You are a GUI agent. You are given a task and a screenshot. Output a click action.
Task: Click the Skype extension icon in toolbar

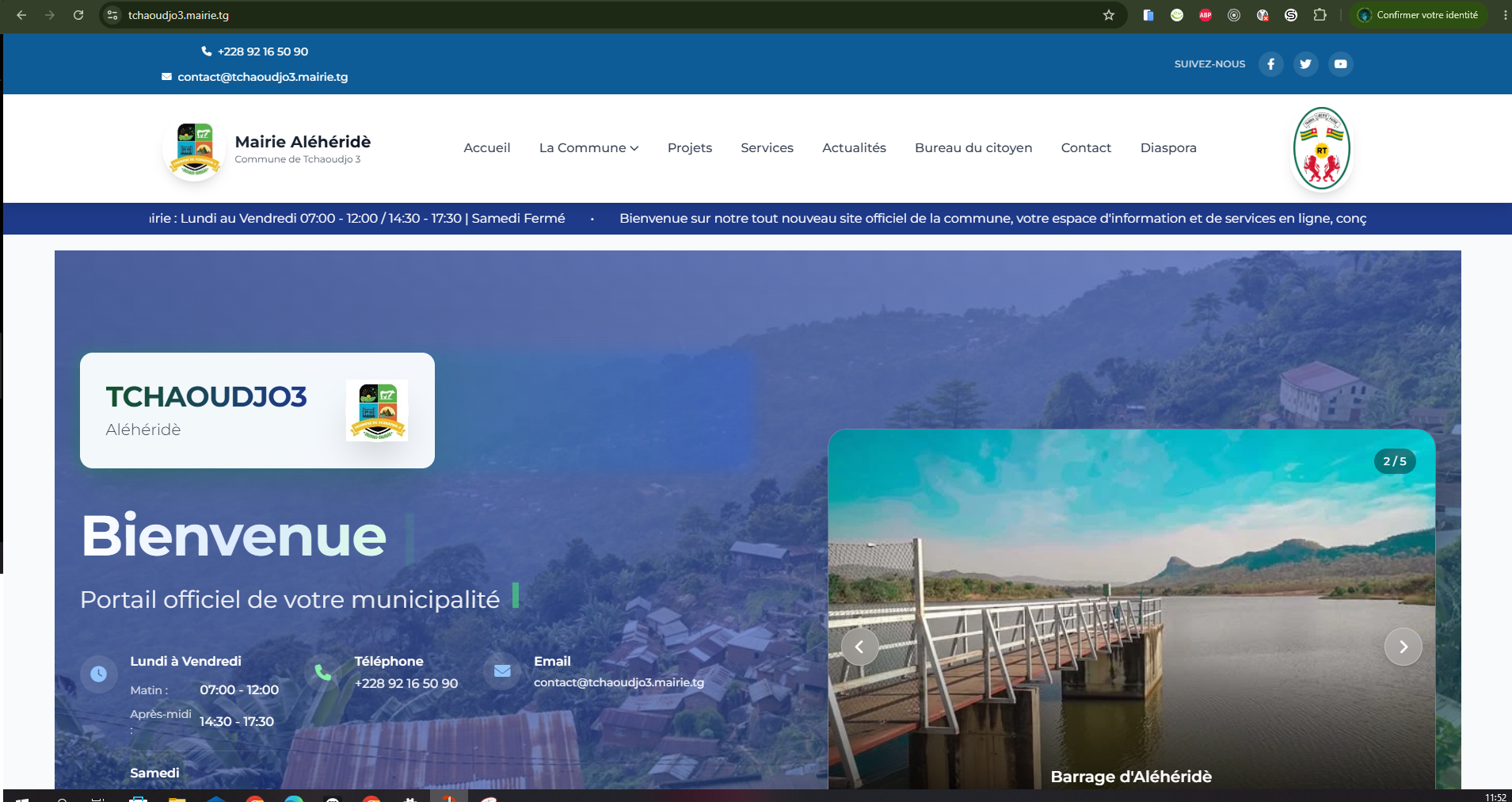1291,15
